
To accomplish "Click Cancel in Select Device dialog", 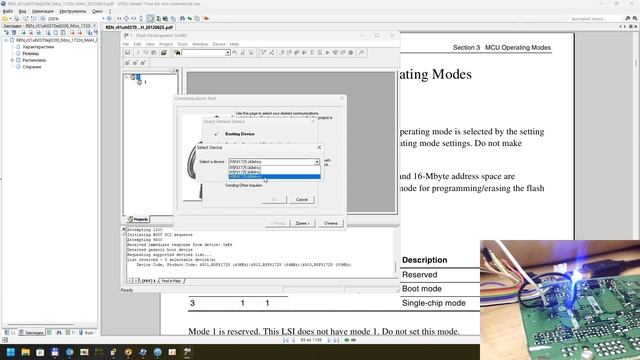I will [302, 200].
